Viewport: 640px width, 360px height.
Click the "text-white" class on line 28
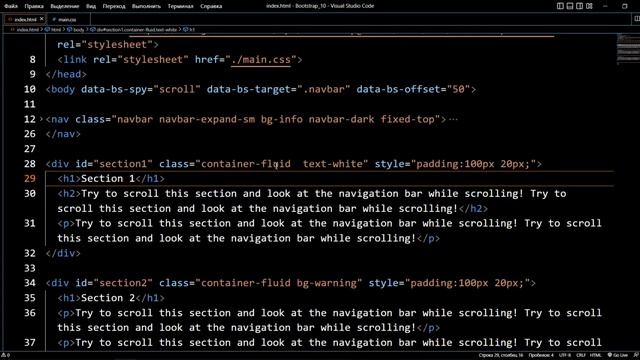pos(333,164)
